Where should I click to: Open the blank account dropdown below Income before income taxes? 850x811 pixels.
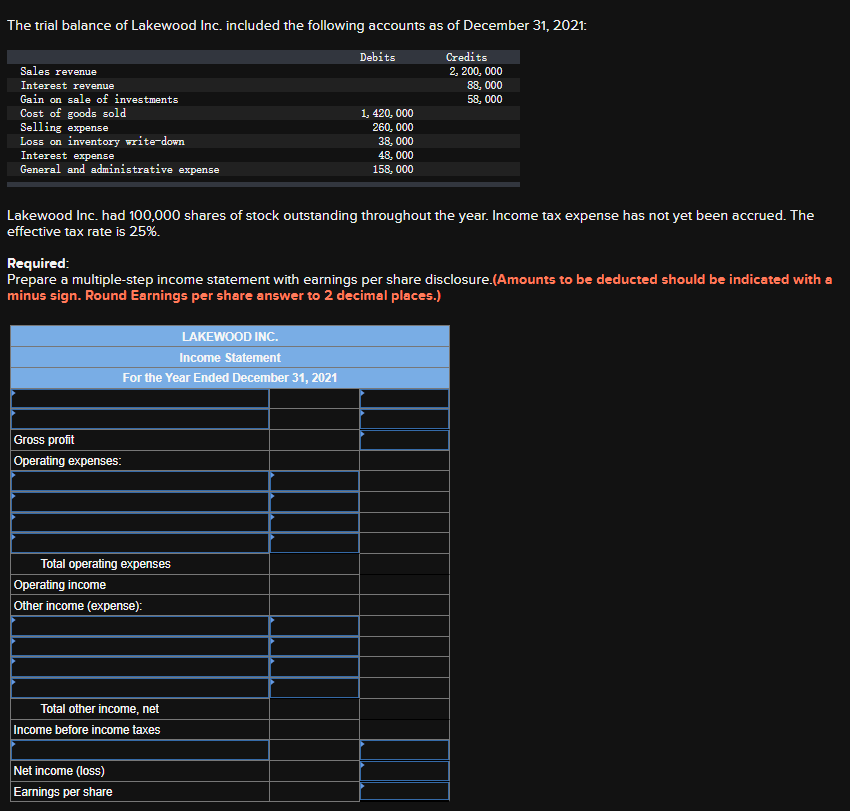coord(140,750)
